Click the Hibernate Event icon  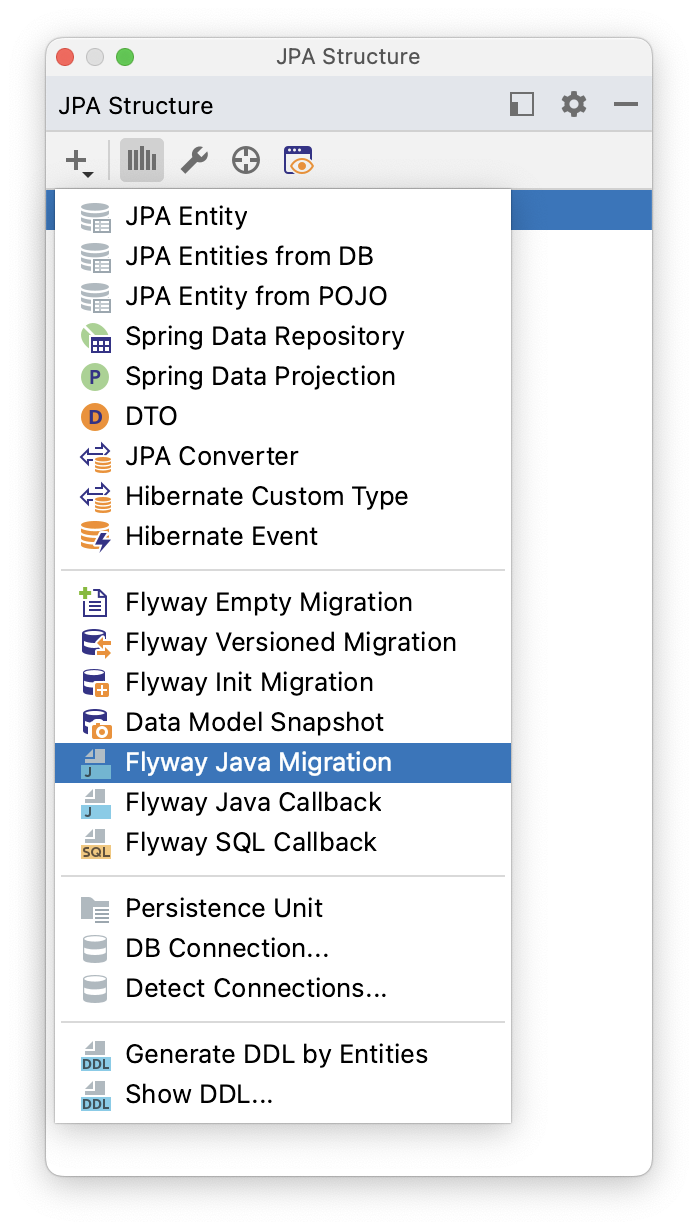pyautogui.click(x=95, y=537)
